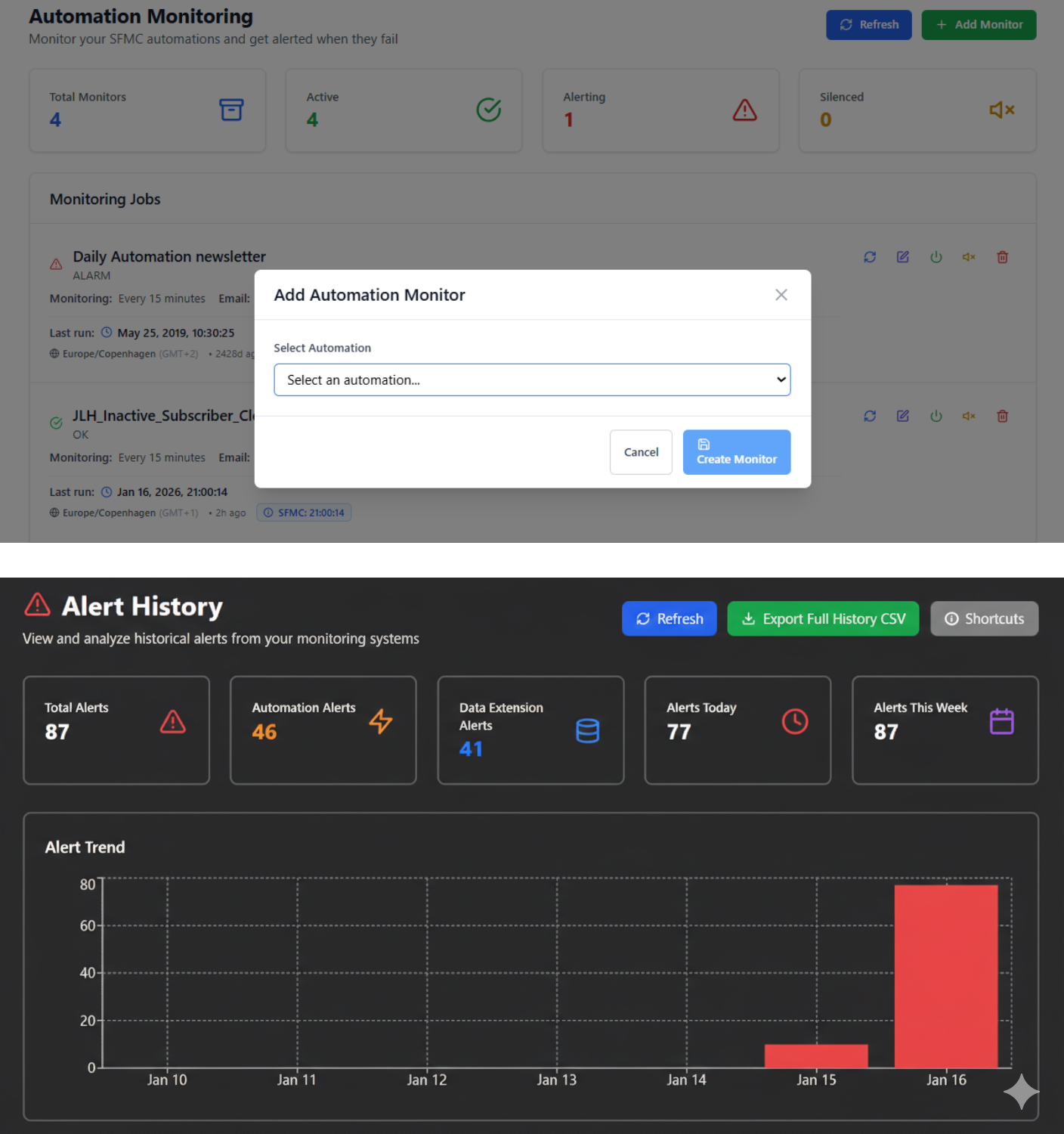Image resolution: width=1064 pixels, height=1134 pixels.
Task: Refresh the Alert History page
Action: (670, 618)
